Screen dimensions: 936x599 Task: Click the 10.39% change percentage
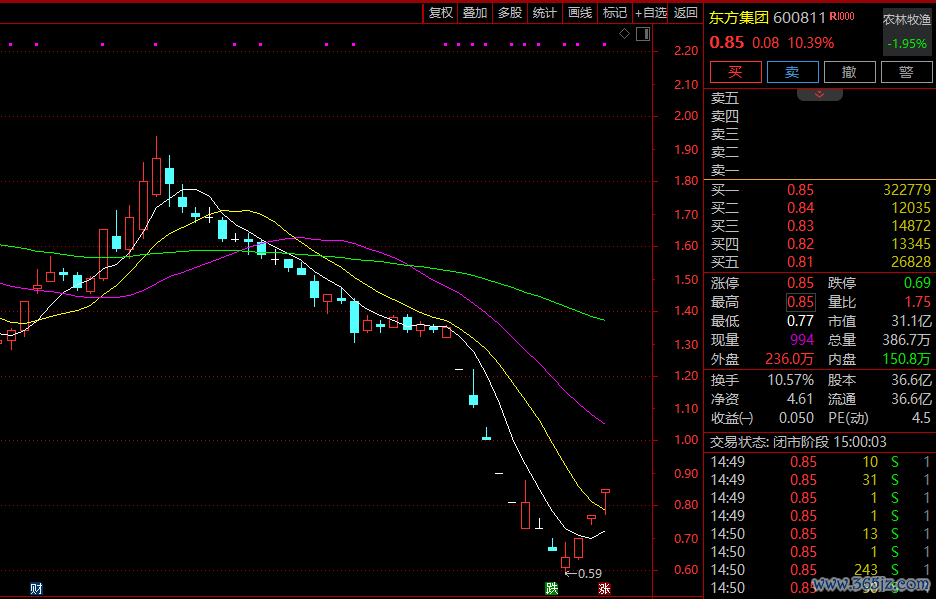coord(810,43)
